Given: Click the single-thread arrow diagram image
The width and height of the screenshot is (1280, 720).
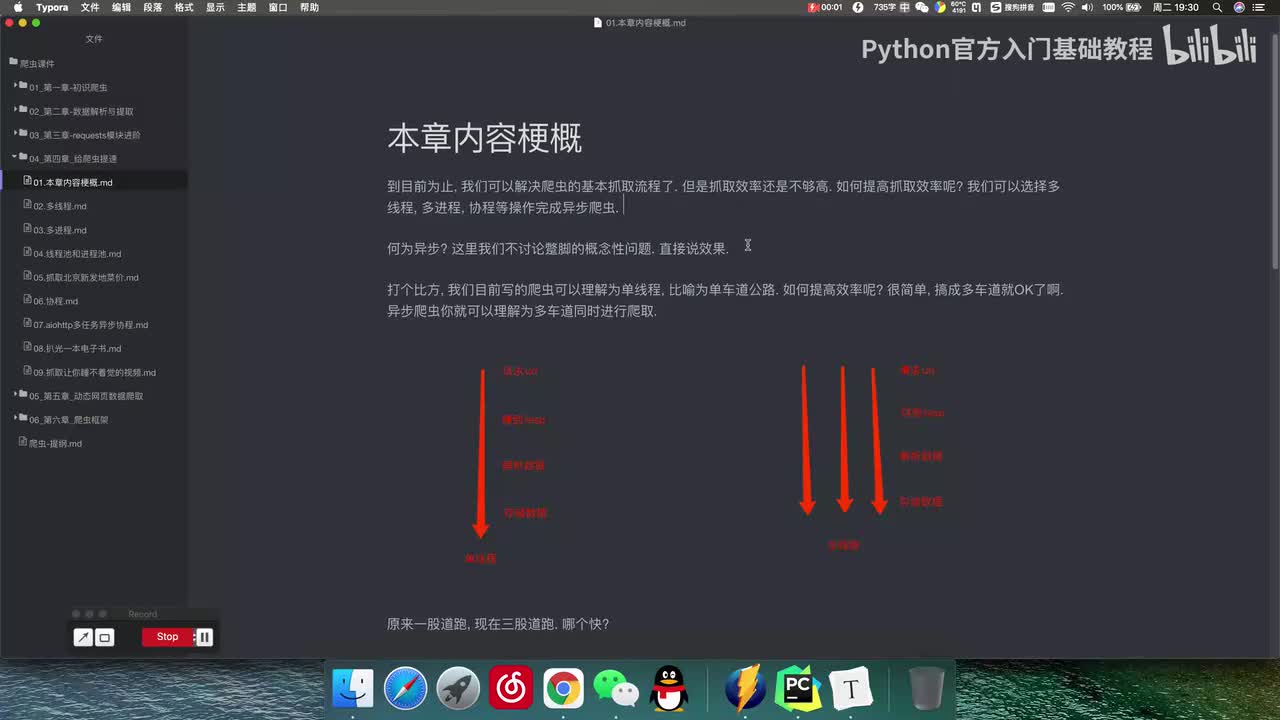Looking at the screenshot, I should tap(508, 464).
